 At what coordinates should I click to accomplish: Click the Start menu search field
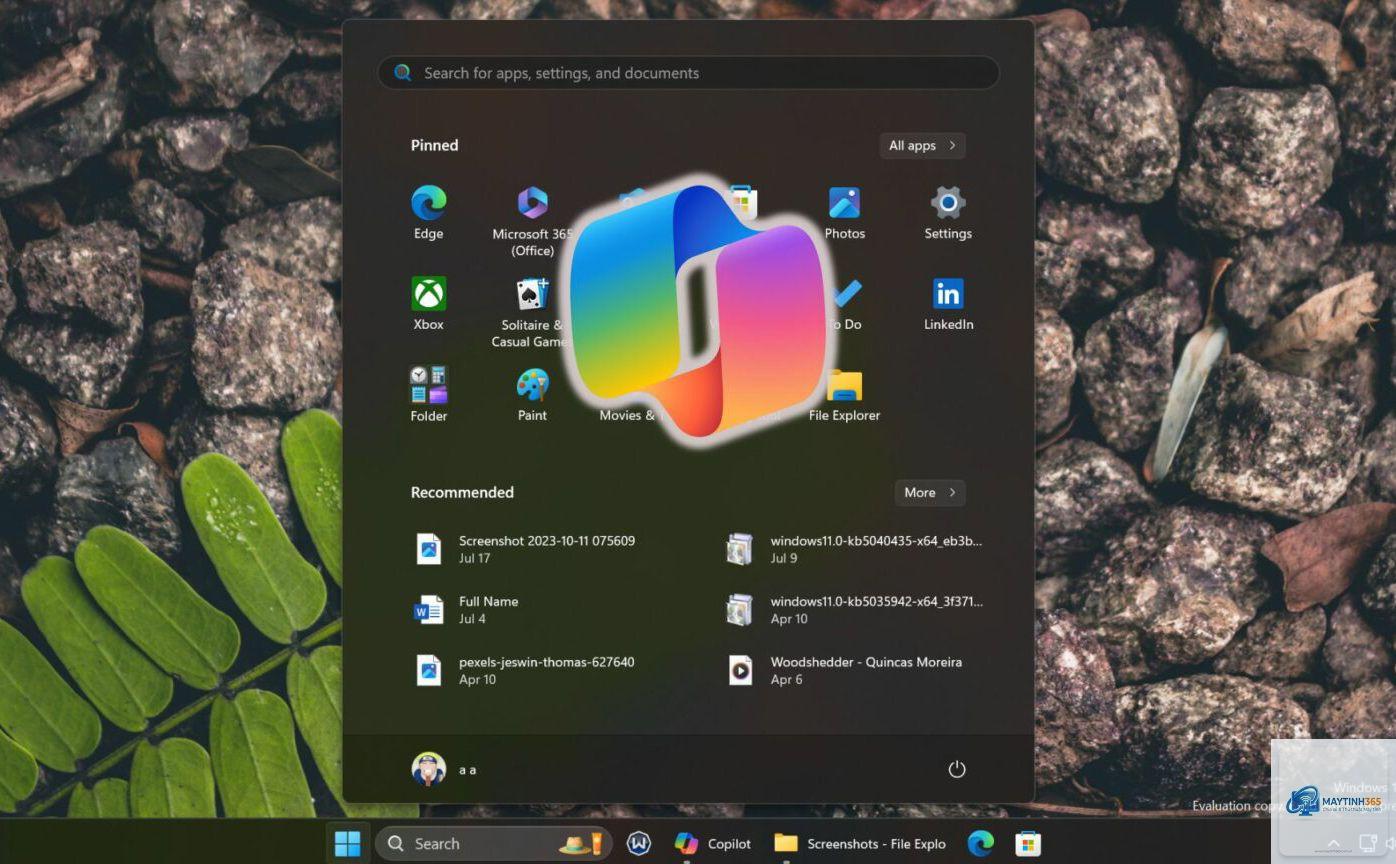click(688, 73)
